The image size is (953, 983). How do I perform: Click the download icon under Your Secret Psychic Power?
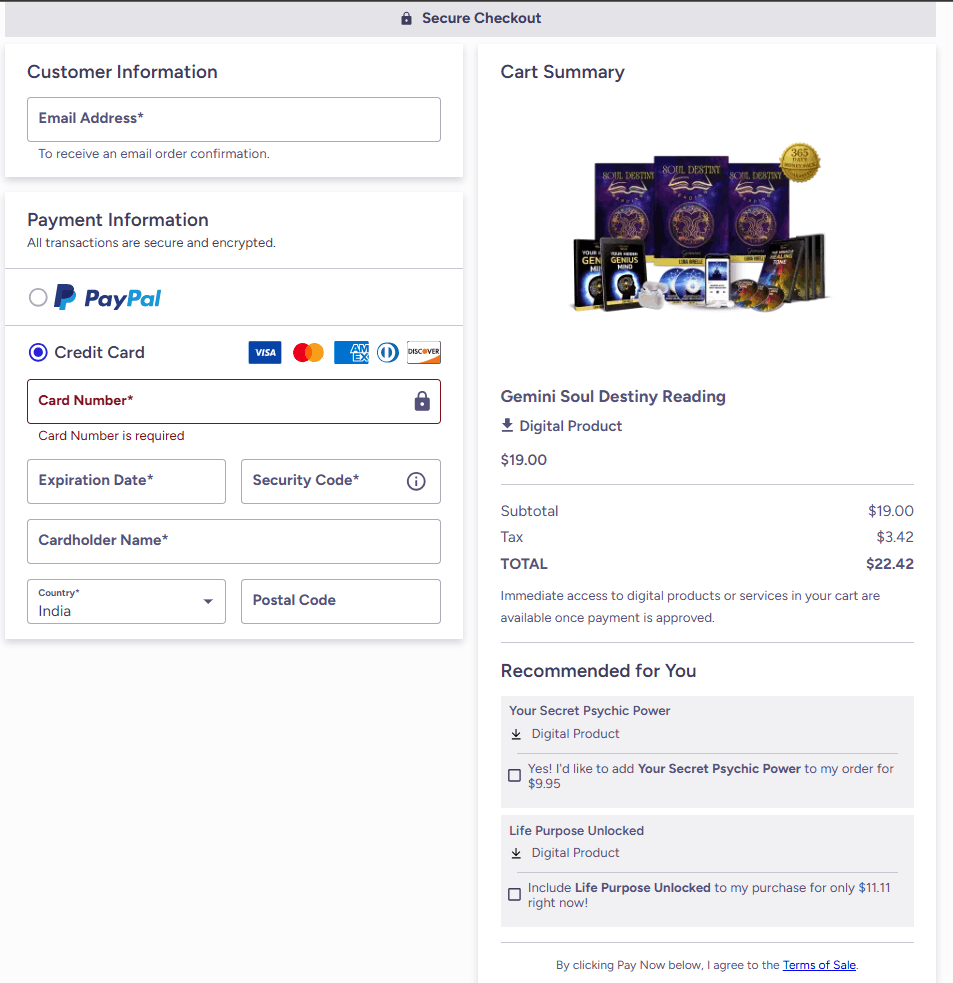(x=516, y=734)
